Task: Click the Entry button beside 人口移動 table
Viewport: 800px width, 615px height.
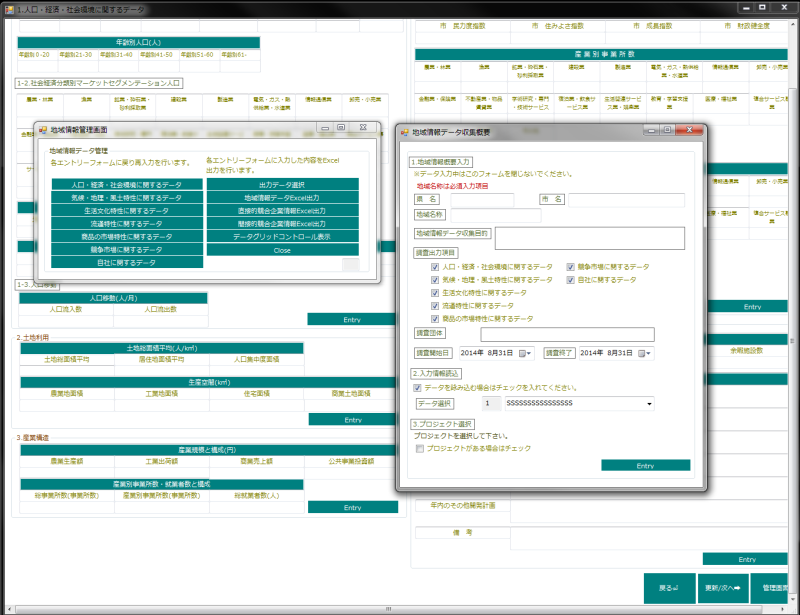Action: (352, 319)
